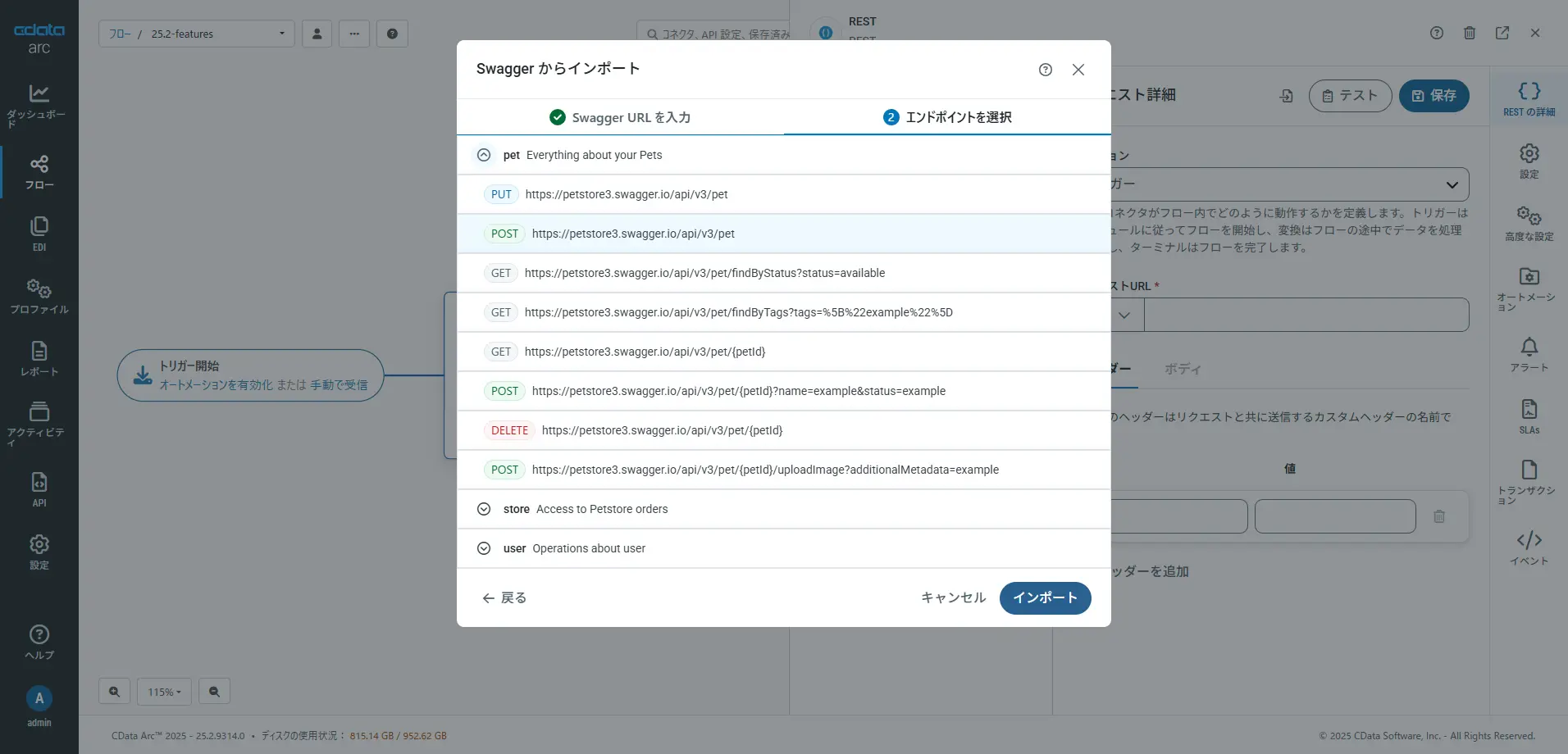The width and height of the screenshot is (1568, 754).
Task: Delete the REST connector with the trash icon
Action: tap(1470, 33)
